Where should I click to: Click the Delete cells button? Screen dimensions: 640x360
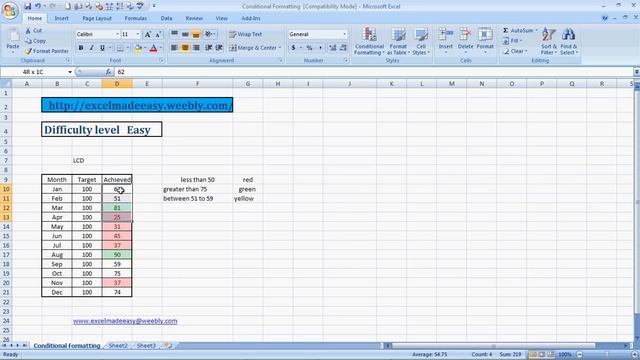[465, 40]
